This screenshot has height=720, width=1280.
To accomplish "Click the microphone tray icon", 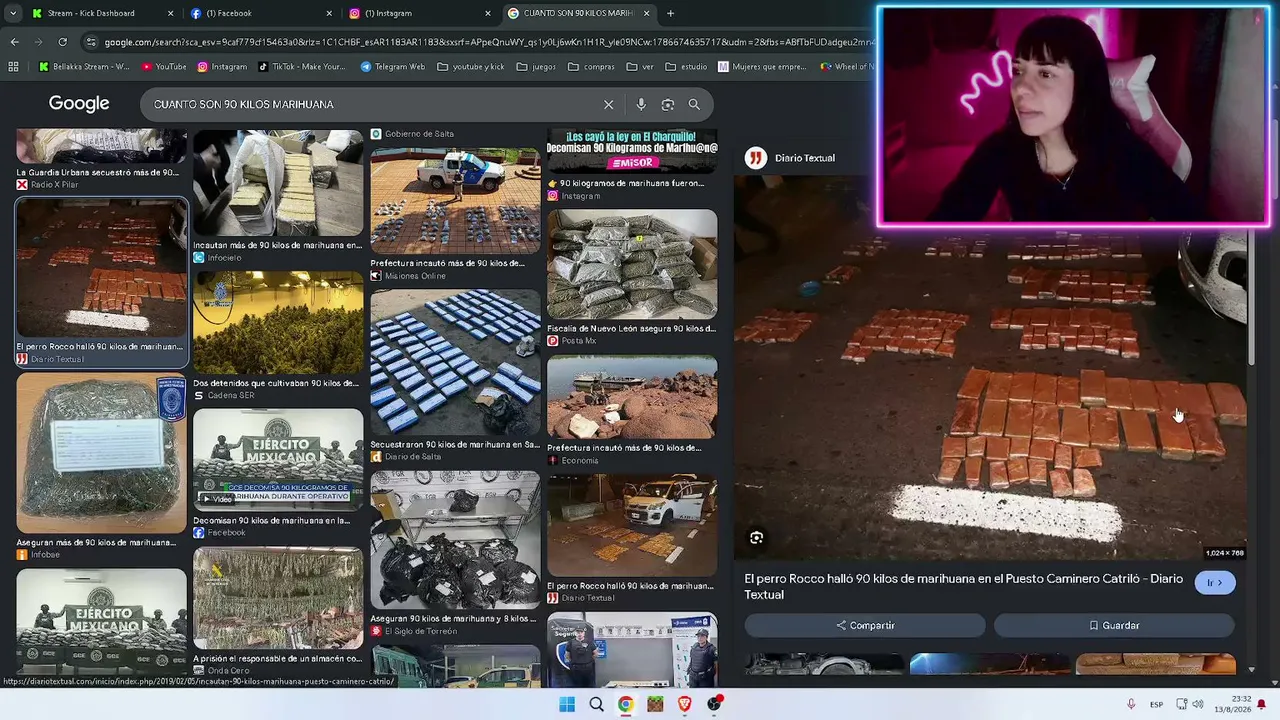I will coord(1131,704).
